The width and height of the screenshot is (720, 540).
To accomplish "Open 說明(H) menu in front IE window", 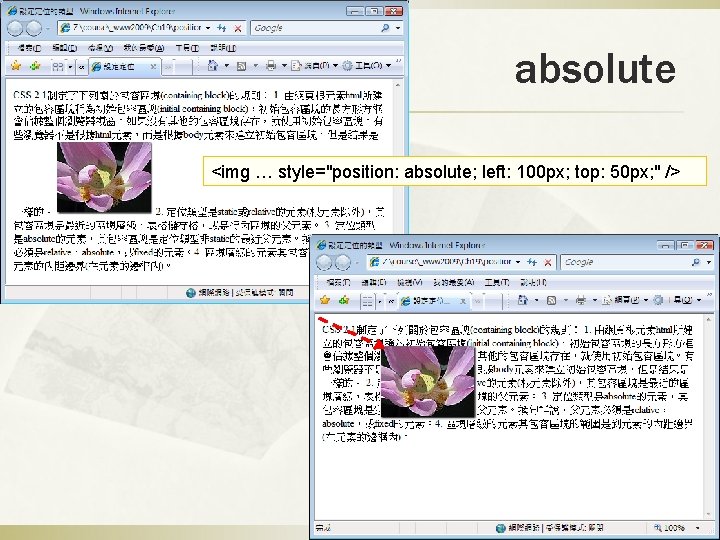I will tap(533, 282).
